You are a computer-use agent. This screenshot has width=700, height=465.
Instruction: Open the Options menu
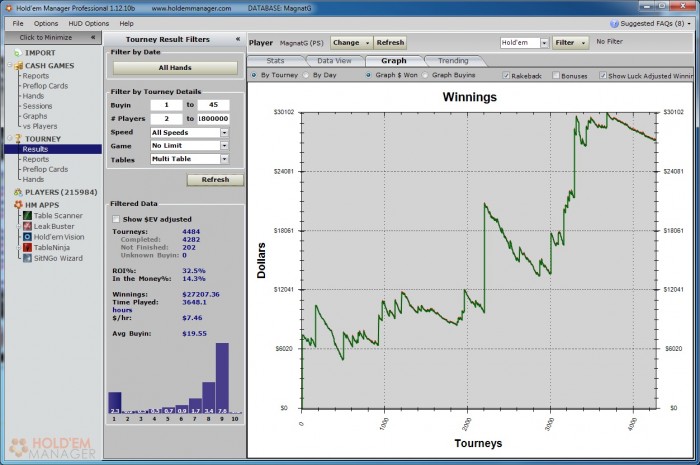point(46,24)
